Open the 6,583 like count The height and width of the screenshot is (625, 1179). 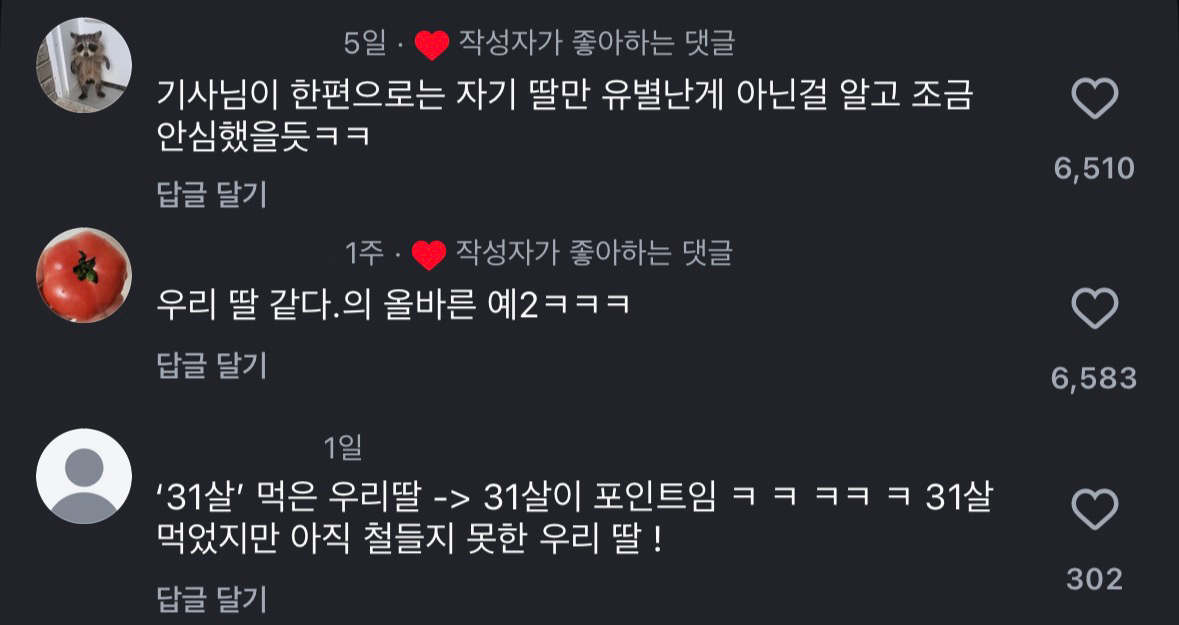(x=1094, y=379)
